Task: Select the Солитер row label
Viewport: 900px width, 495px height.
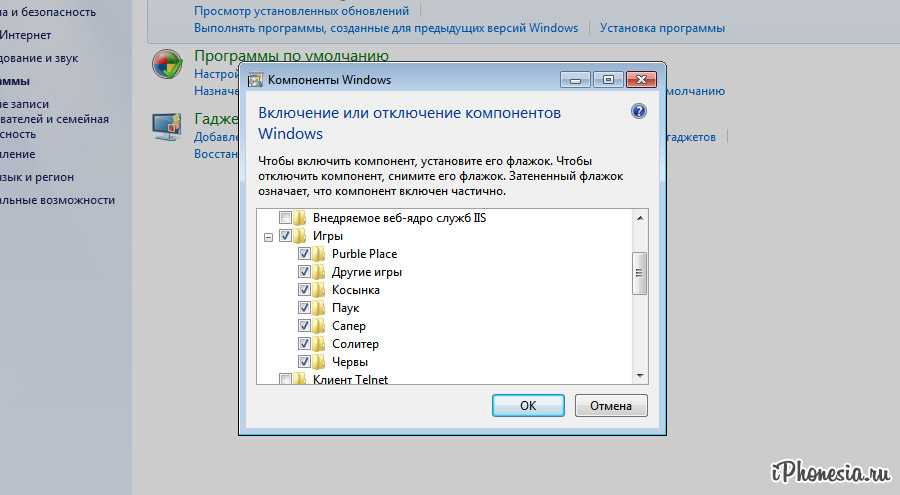Action: 355,343
